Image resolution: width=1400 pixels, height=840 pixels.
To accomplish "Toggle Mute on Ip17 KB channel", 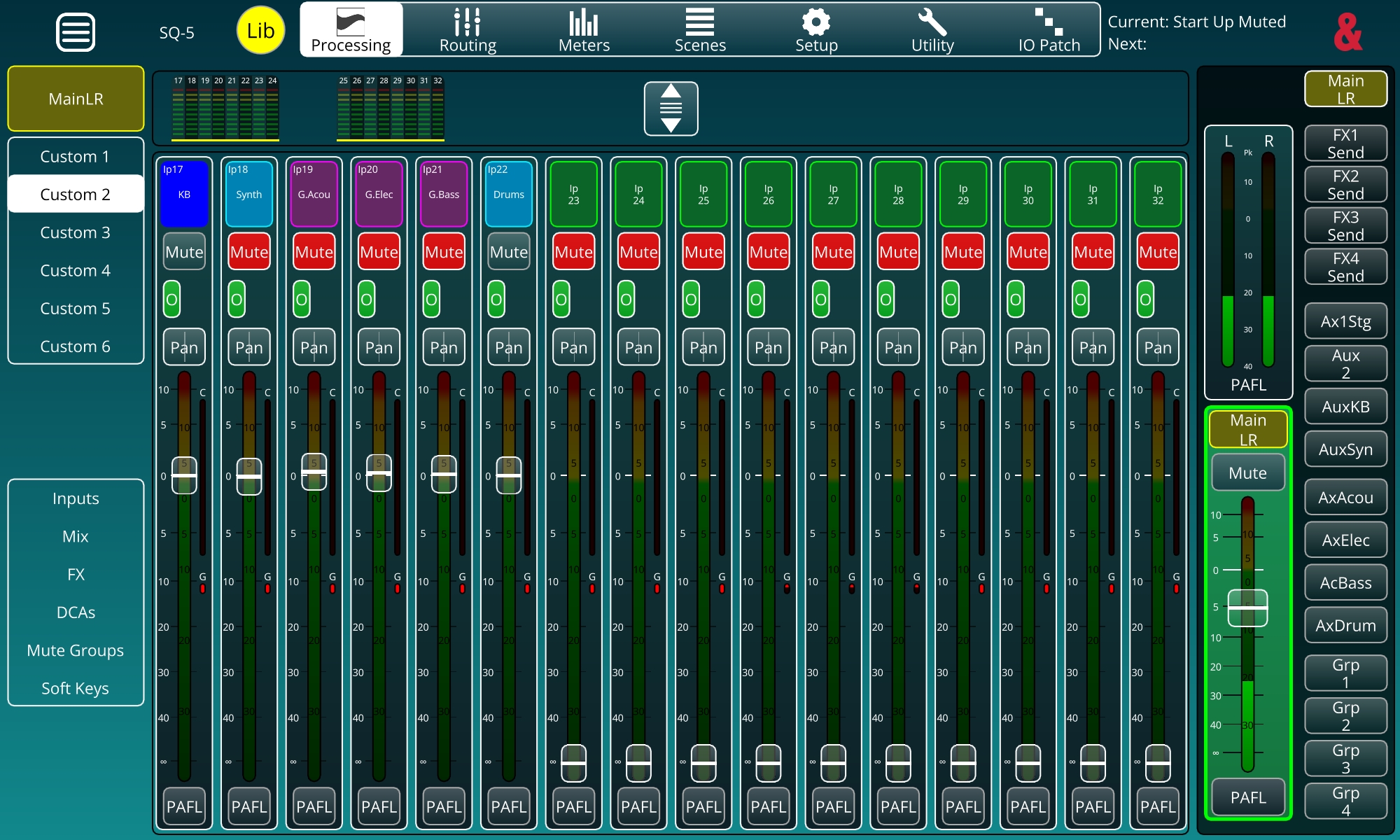I will 184,252.
